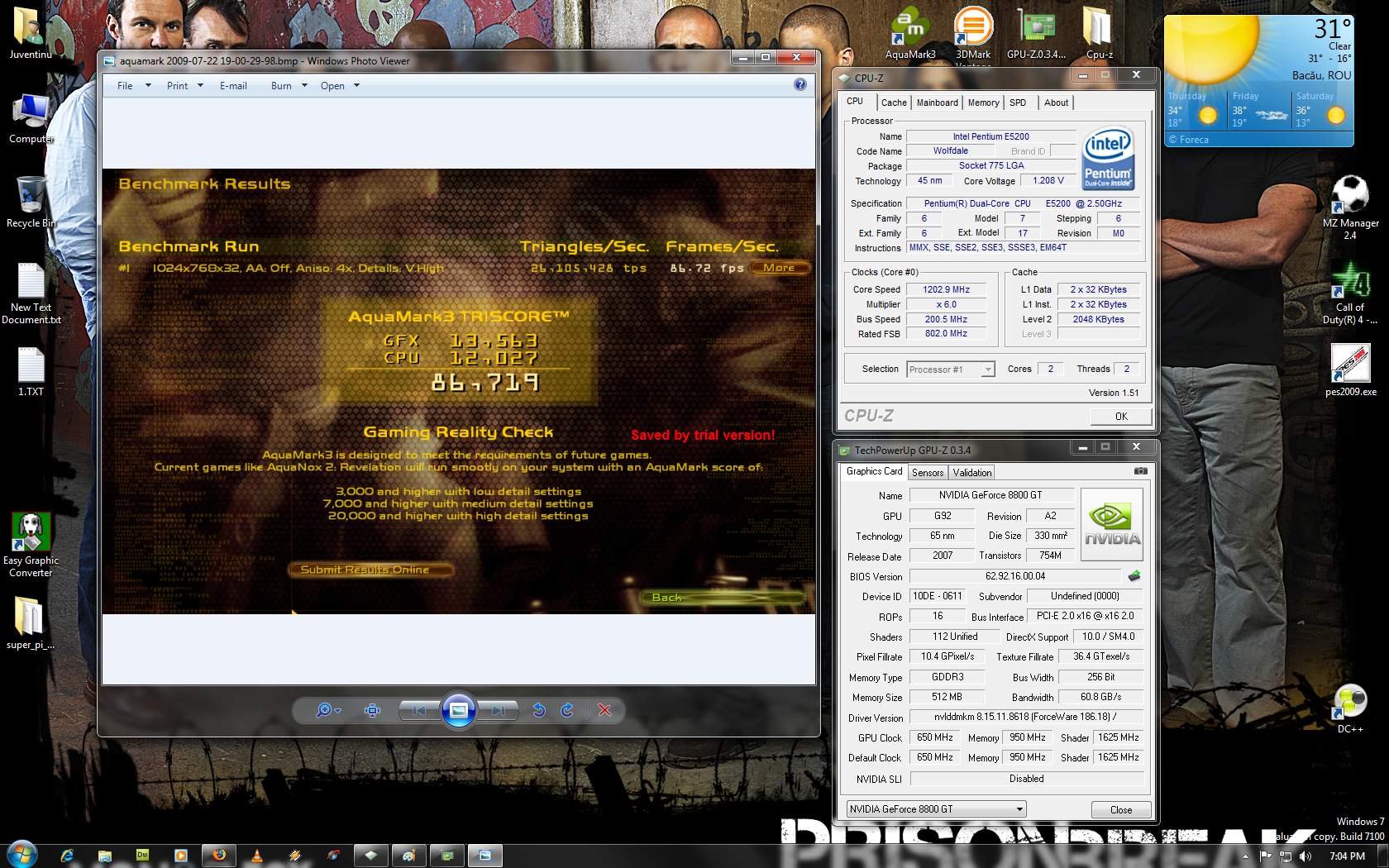This screenshot has width=1389, height=868.
Task: Switch to the Memory tab in CPU-Z
Action: (983, 103)
